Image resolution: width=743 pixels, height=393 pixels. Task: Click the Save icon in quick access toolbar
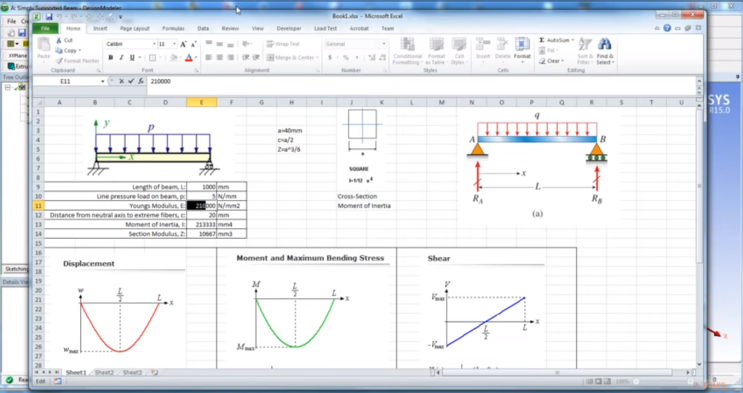(49, 17)
